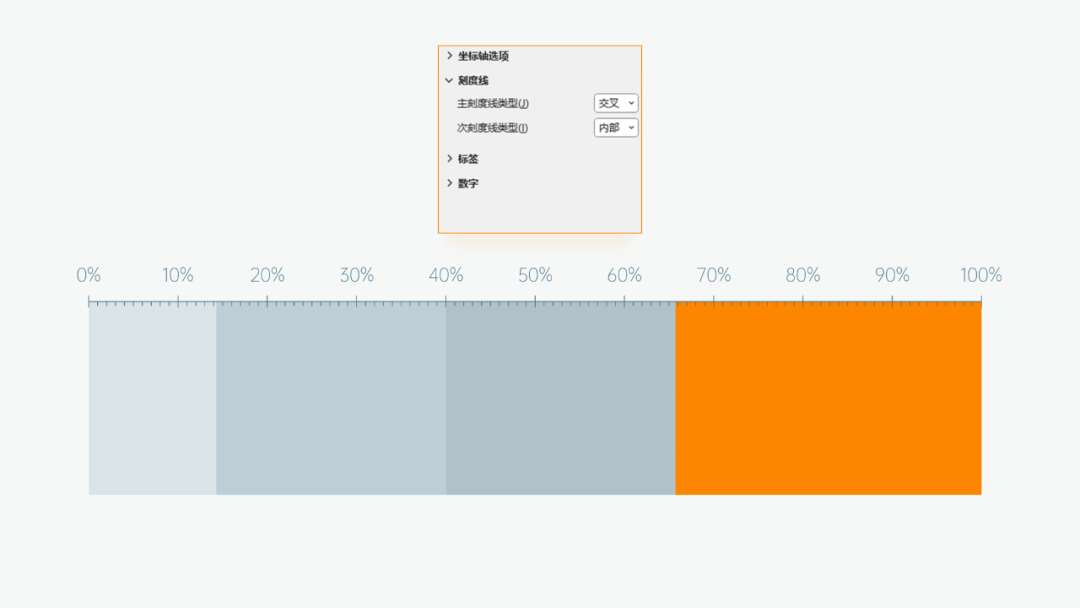Click the 主刻度线类型(J) label
The height and width of the screenshot is (608, 1080).
point(492,103)
